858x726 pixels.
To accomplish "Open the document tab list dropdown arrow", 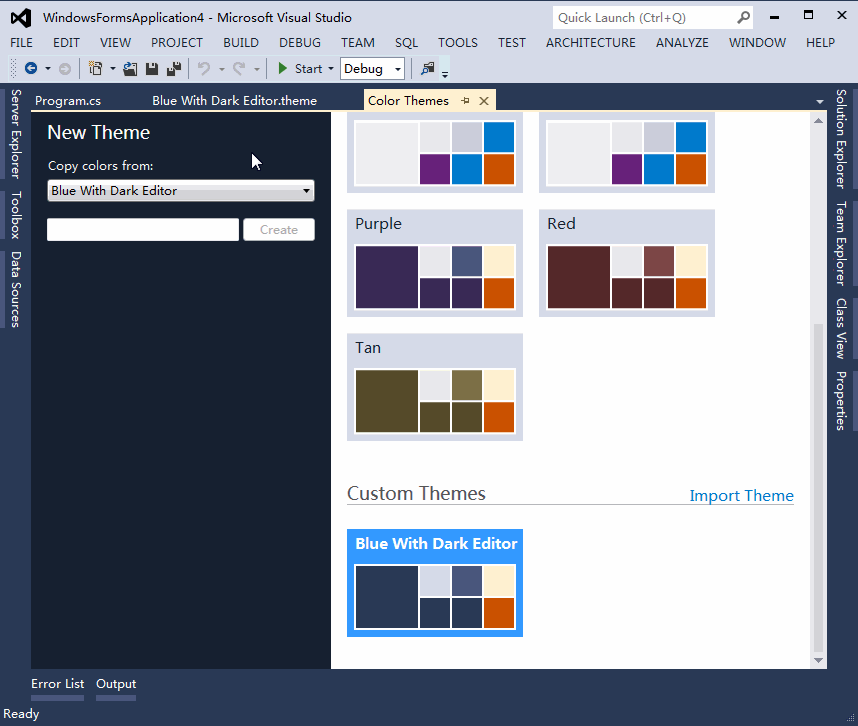I will click(x=819, y=102).
